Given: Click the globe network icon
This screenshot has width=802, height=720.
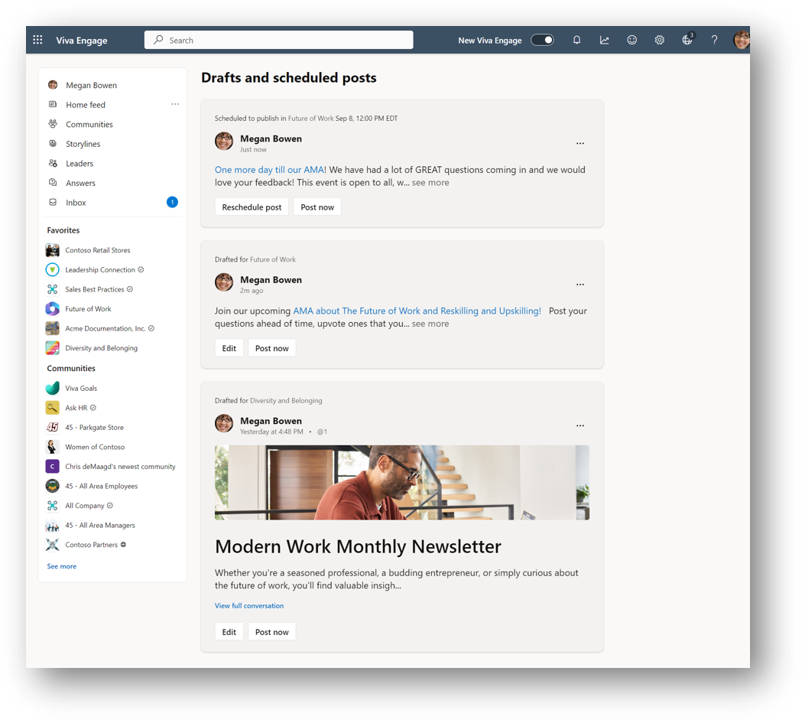Looking at the screenshot, I should click(x=687, y=39).
